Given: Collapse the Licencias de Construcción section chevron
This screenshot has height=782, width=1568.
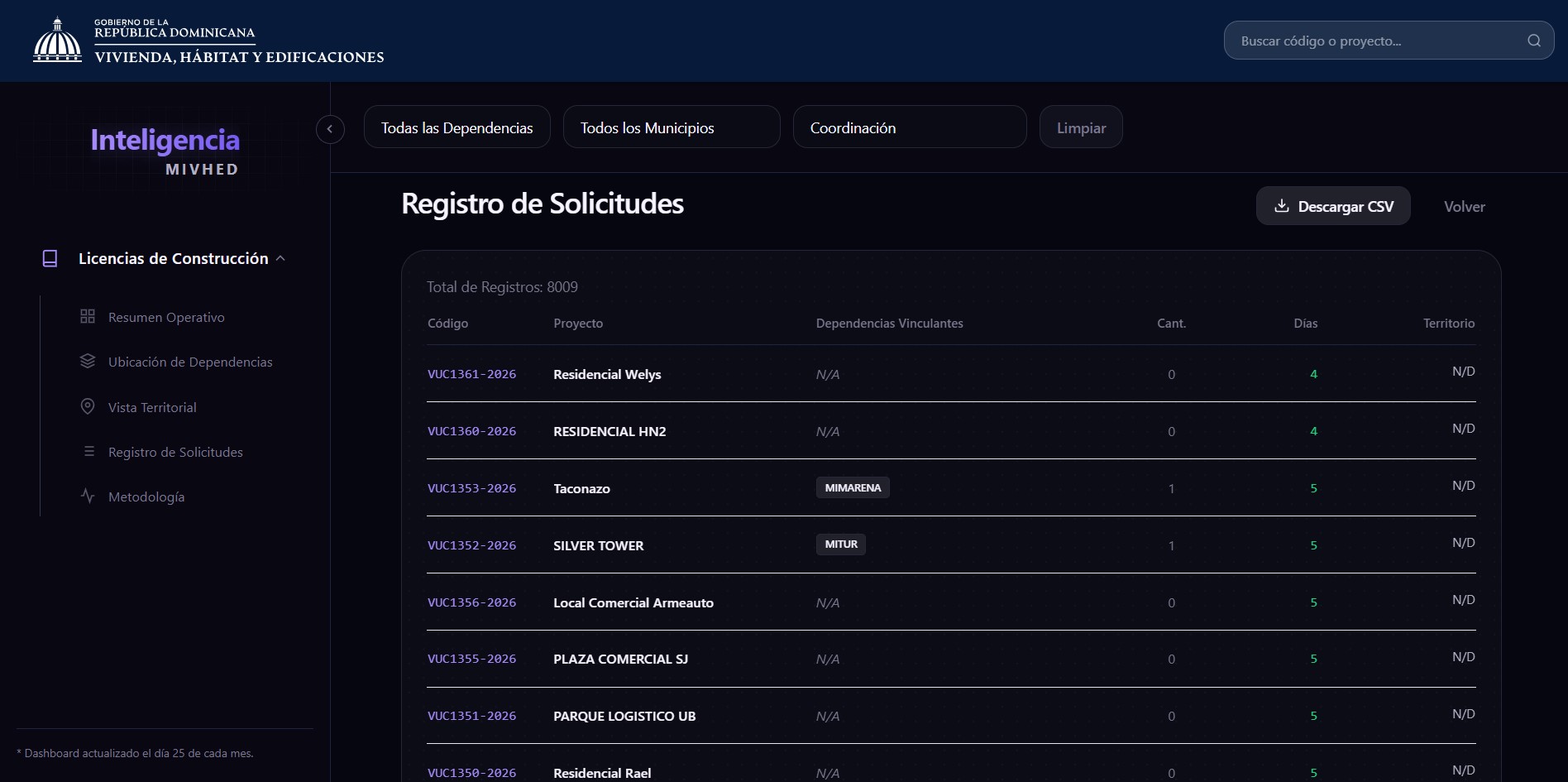Looking at the screenshot, I should click(x=280, y=258).
